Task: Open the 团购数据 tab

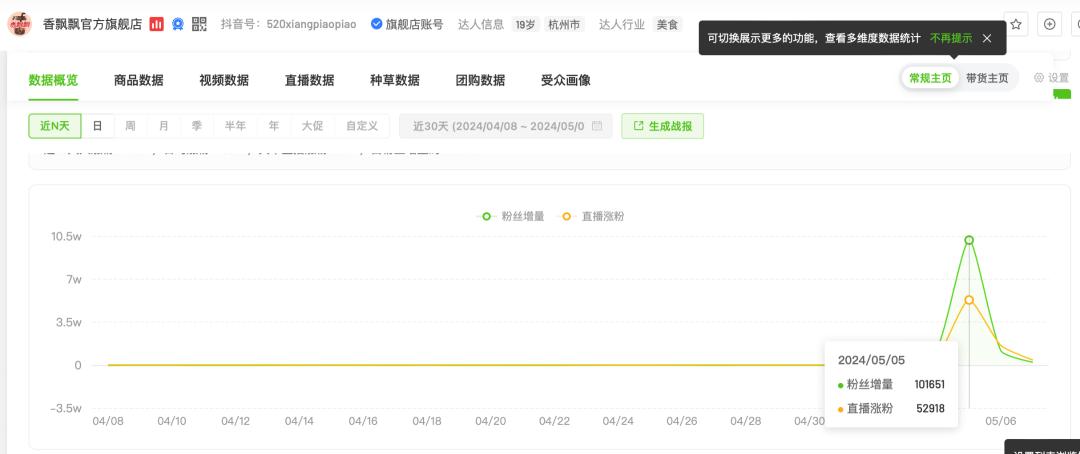Action: [x=480, y=80]
